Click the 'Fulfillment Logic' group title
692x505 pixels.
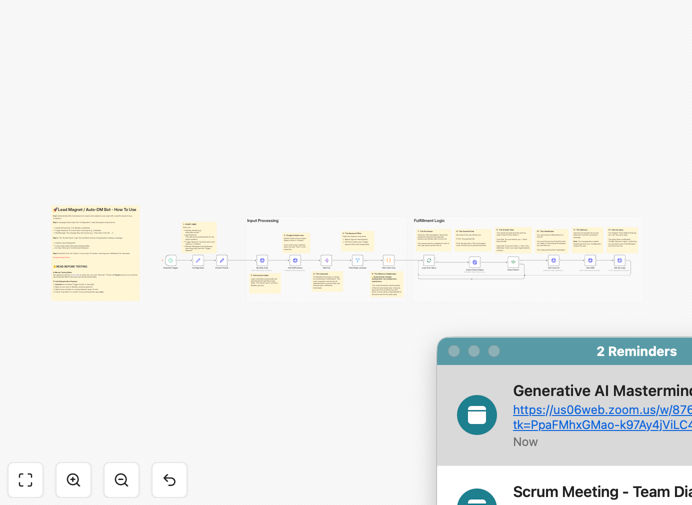click(429, 220)
